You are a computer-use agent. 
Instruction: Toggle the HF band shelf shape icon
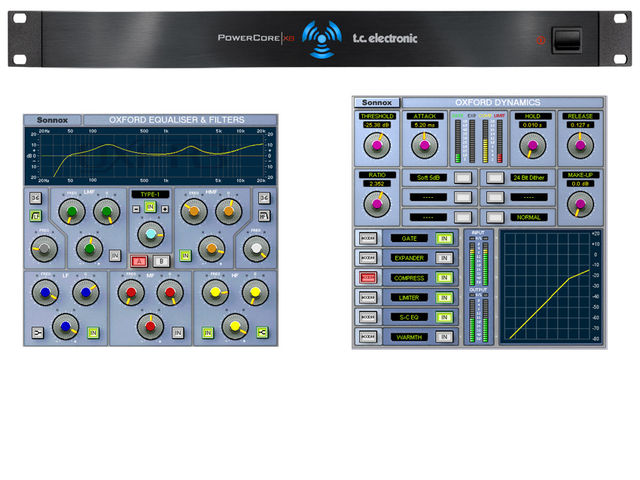(x=262, y=333)
